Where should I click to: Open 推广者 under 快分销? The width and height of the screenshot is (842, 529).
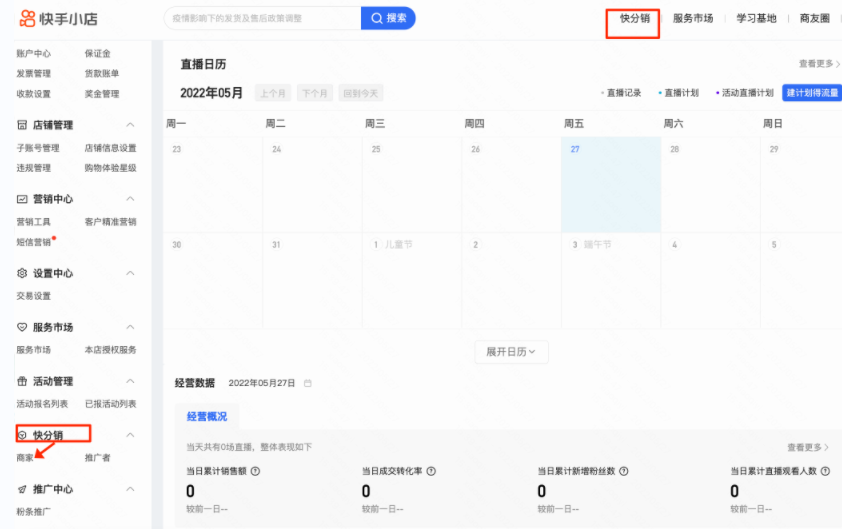point(97,458)
